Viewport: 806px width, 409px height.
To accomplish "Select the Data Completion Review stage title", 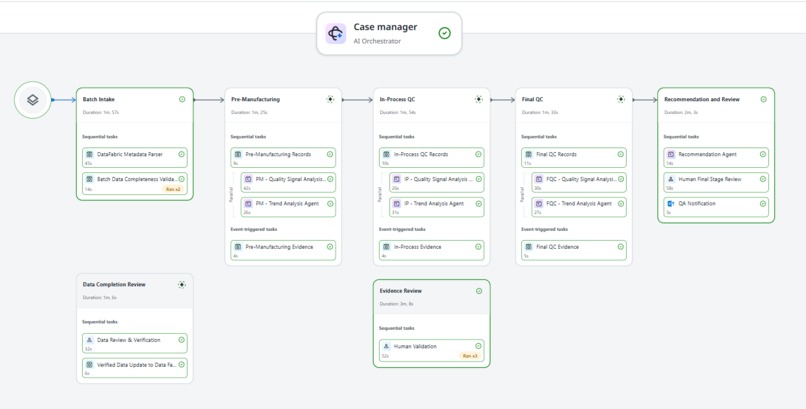I will coord(114,285).
